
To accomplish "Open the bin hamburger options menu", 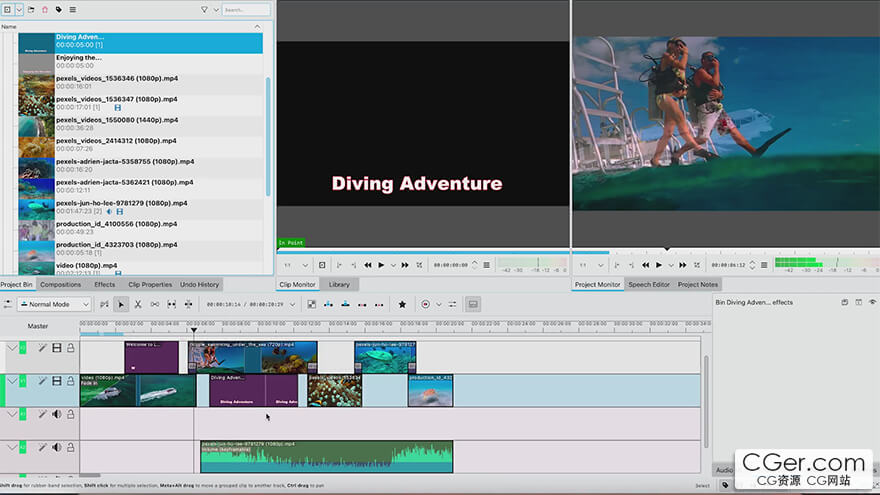I will click(73, 10).
